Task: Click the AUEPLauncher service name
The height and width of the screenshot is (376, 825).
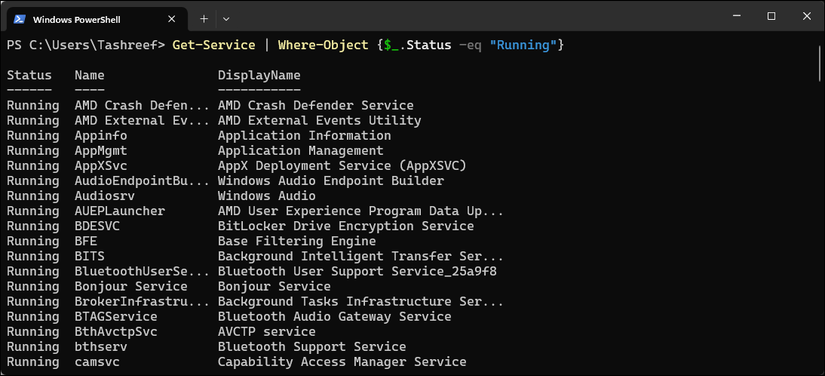Action: [120, 211]
